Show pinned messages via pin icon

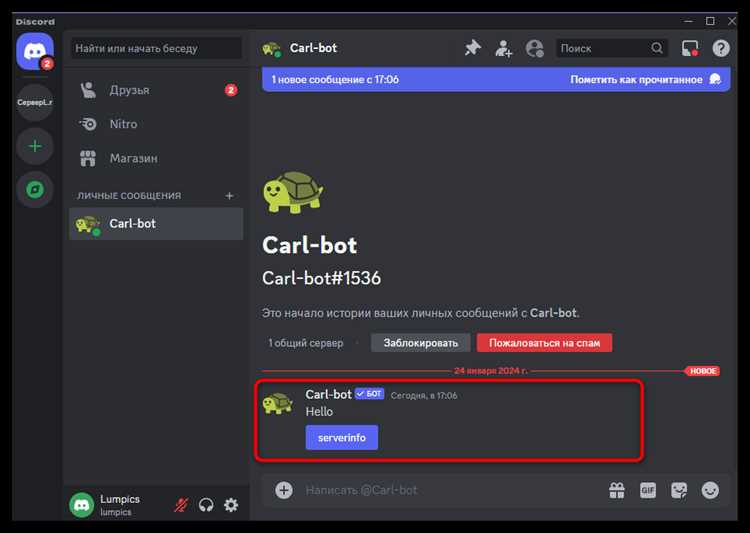tap(473, 48)
